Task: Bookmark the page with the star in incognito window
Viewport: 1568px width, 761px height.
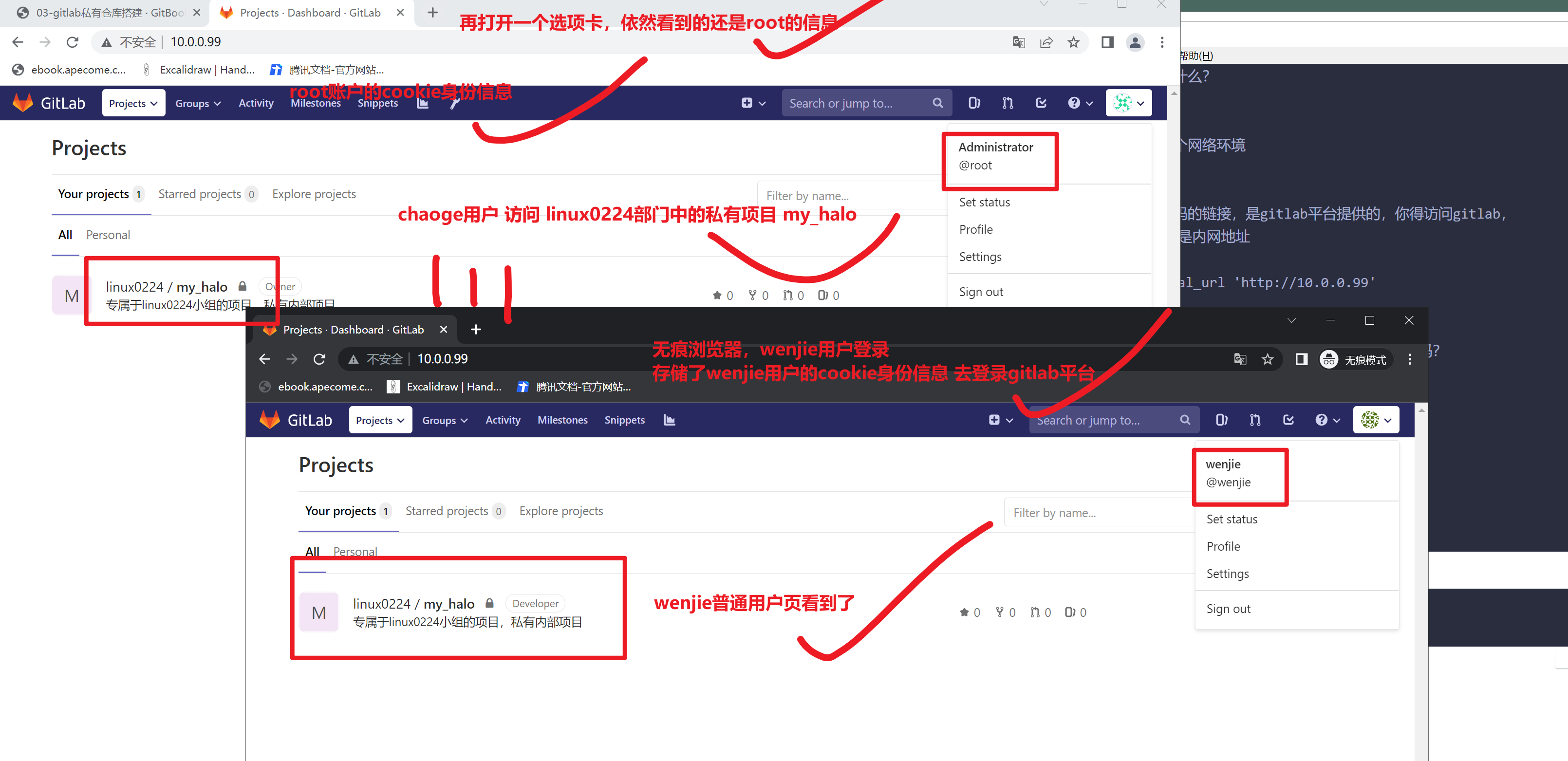Action: pyautogui.click(x=1267, y=359)
